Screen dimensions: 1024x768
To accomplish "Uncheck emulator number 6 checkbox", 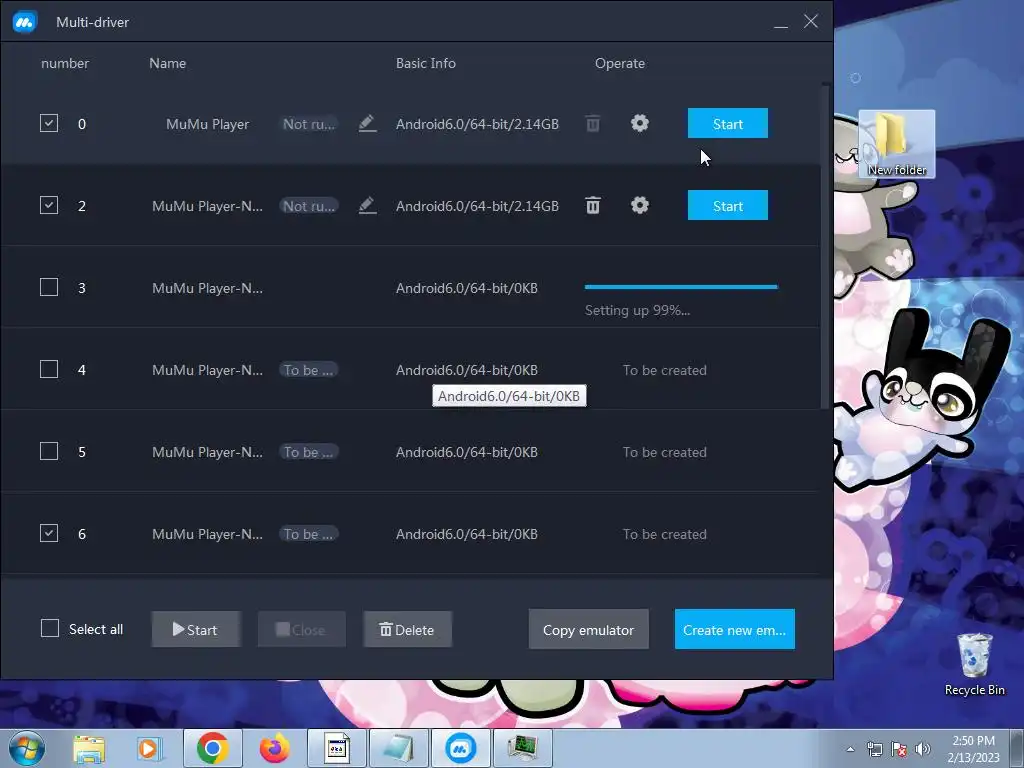I will click(49, 534).
